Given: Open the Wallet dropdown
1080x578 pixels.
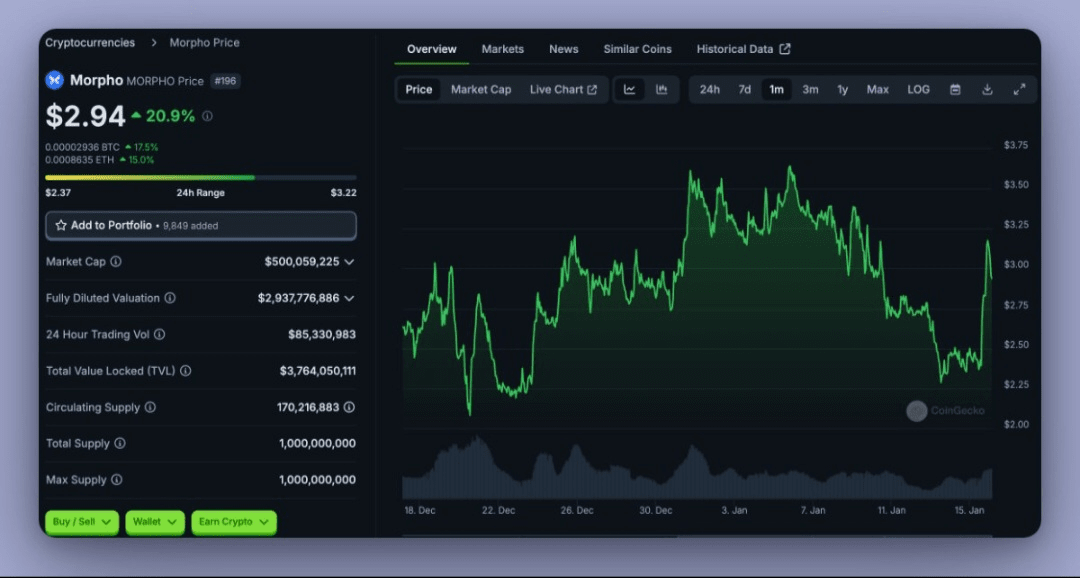Looking at the screenshot, I should (x=155, y=522).
